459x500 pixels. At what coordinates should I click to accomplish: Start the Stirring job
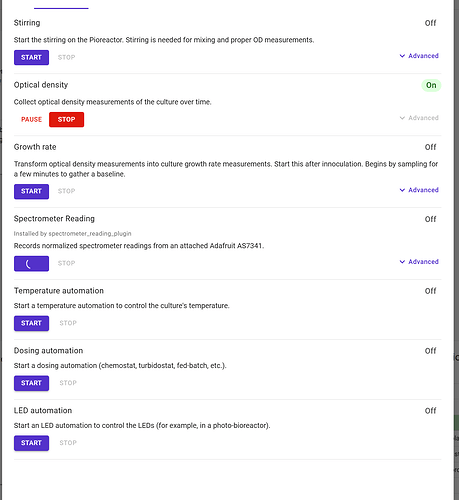coord(31,58)
